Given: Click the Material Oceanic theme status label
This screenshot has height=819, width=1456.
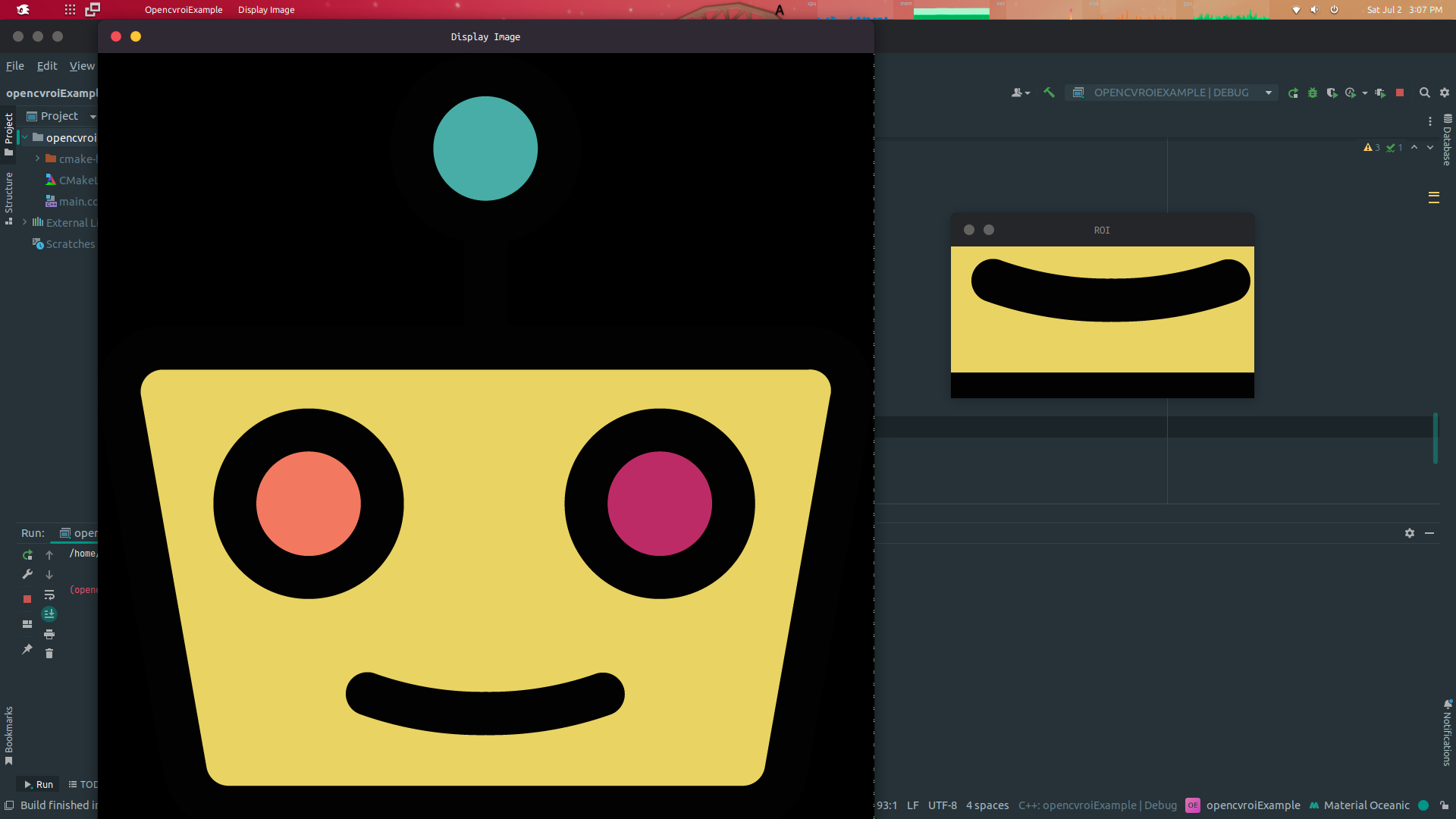Looking at the screenshot, I should [x=1366, y=805].
